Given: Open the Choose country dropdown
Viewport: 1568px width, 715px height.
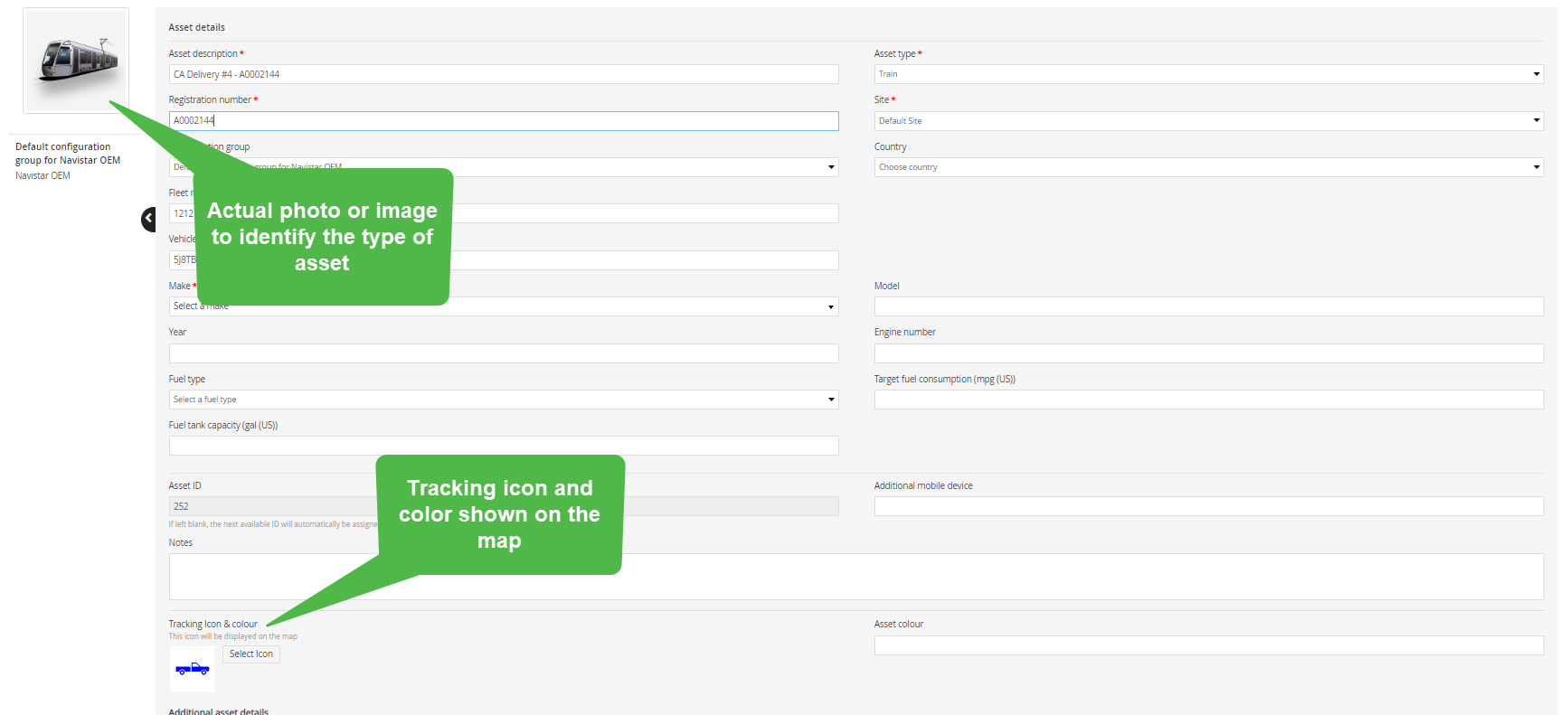Looking at the screenshot, I should tap(1208, 167).
